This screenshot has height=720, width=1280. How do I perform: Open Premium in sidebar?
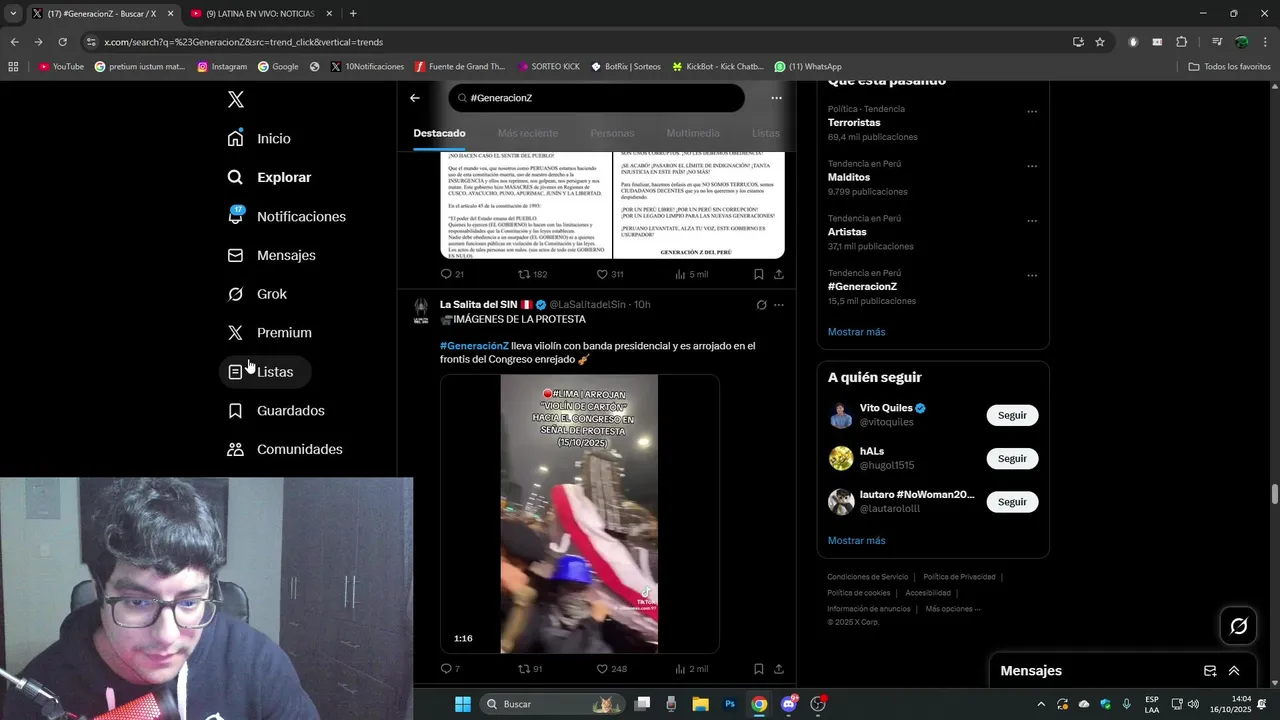(270, 332)
